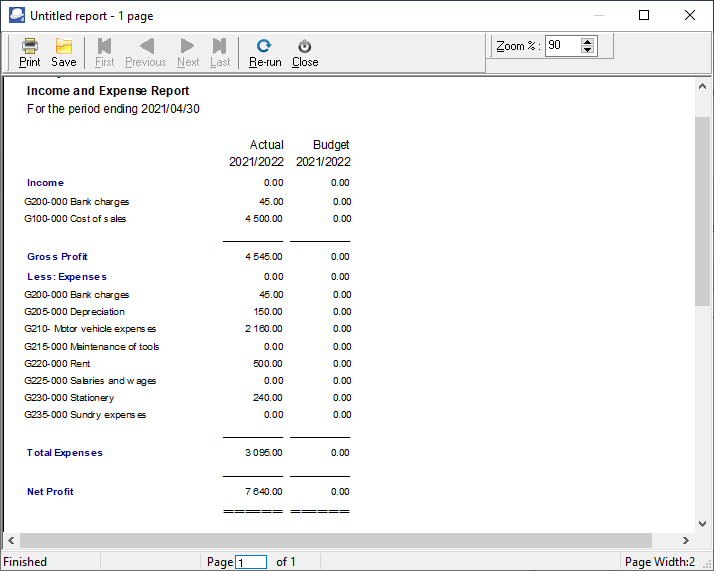The image size is (714, 571).
Task: Click the 'Finished' status bar text
Action: point(25,562)
